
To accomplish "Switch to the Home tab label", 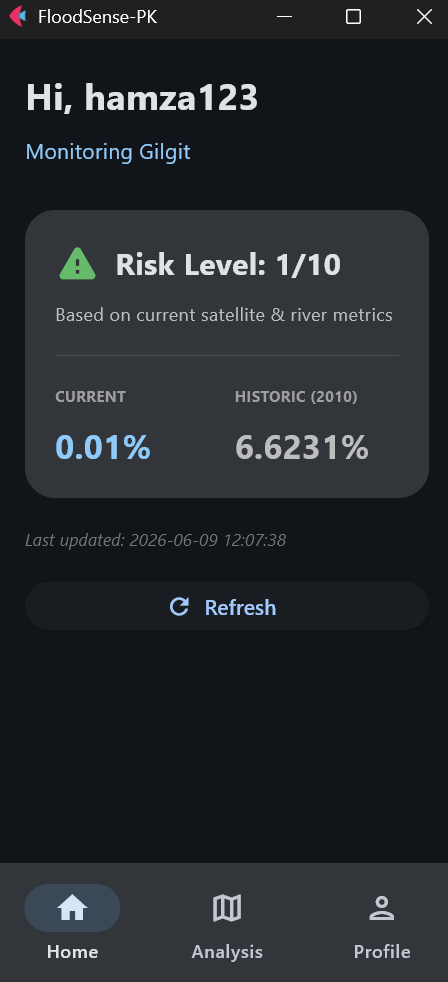I will click(73, 951).
